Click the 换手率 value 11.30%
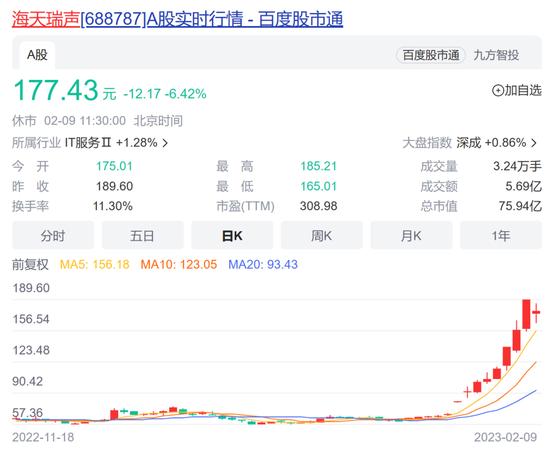This screenshot has height=449, width=550. (113, 206)
